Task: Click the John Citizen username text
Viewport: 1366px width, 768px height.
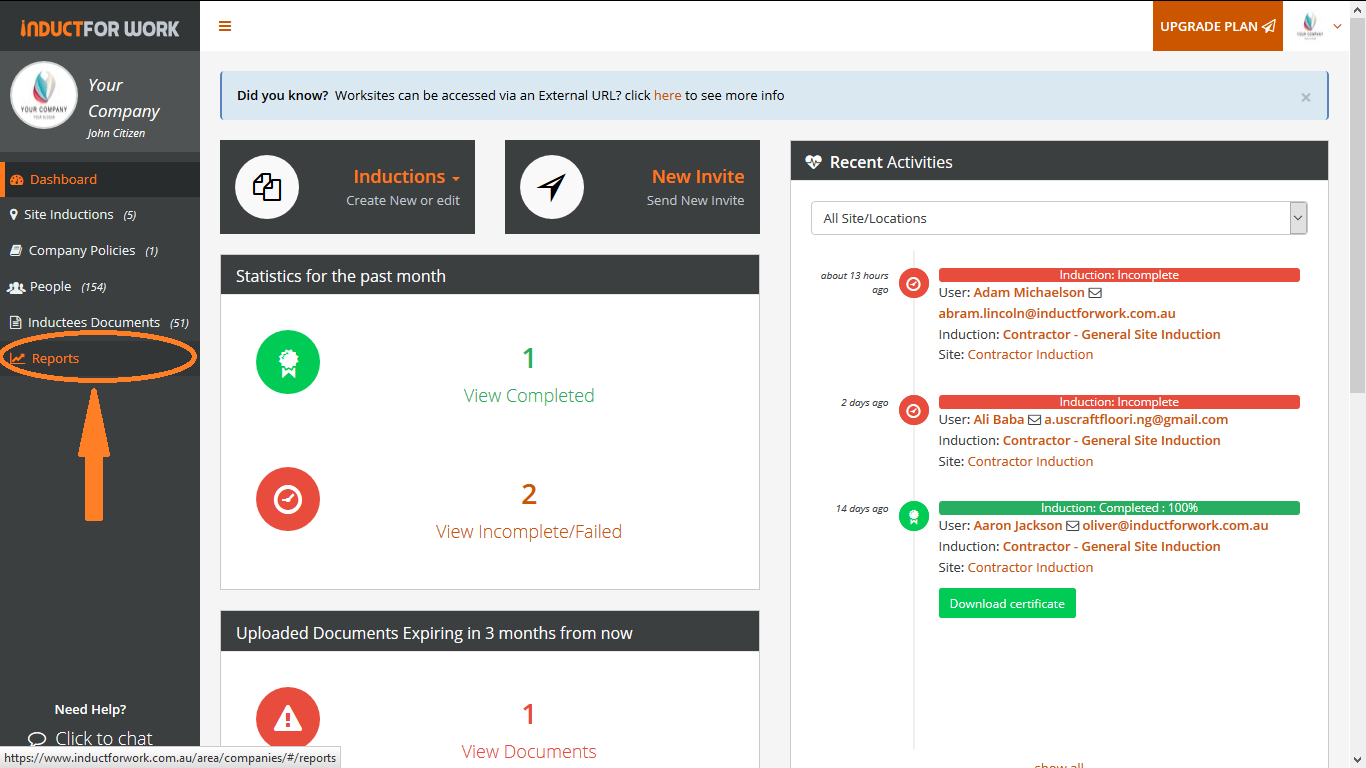Action: coord(116,133)
